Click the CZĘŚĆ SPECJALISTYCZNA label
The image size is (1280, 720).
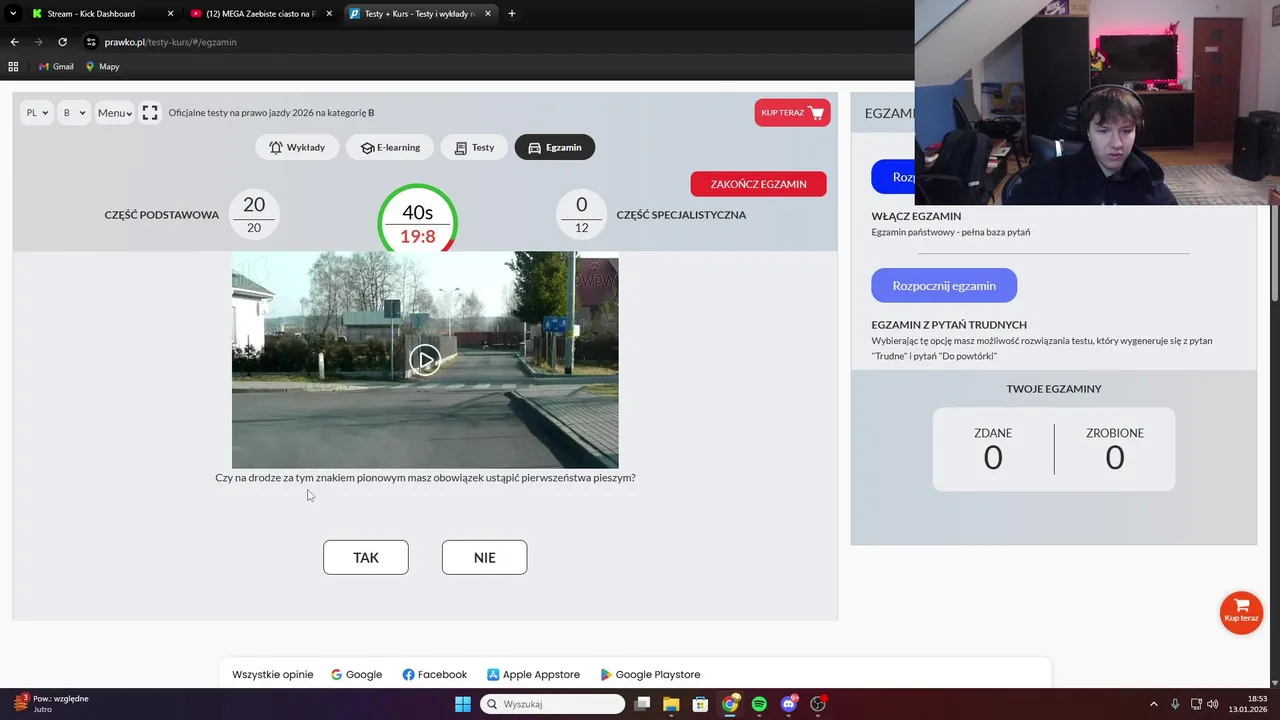click(681, 215)
